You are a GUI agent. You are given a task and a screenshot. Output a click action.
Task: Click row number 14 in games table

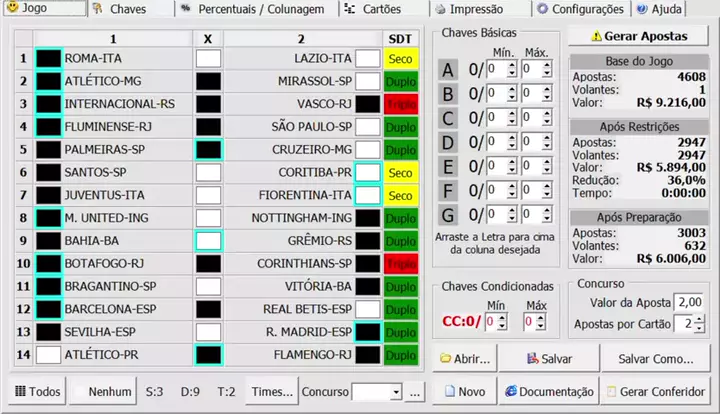pyautogui.click(x=23, y=355)
